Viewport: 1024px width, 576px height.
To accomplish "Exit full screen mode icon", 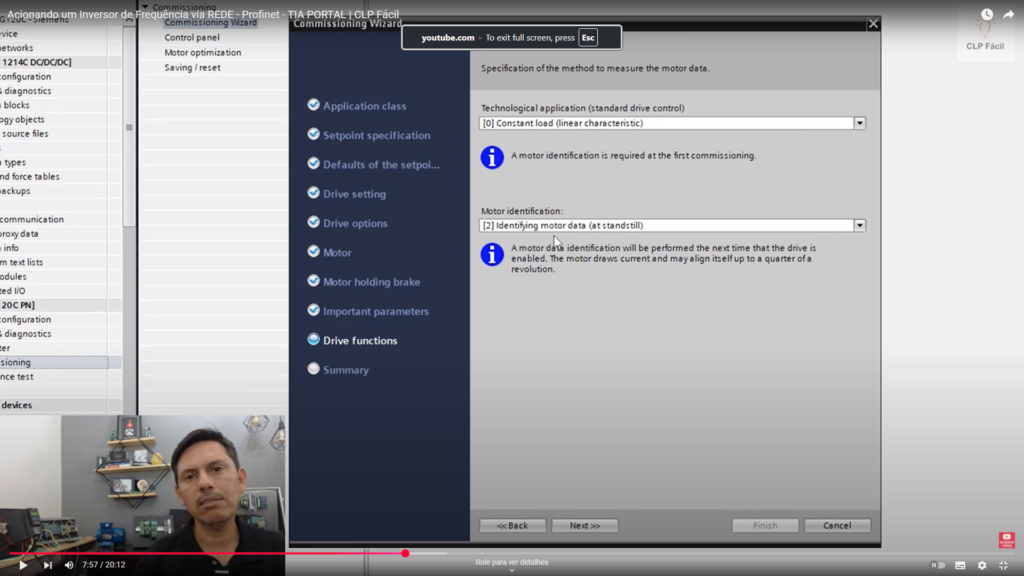I will click(x=1004, y=565).
